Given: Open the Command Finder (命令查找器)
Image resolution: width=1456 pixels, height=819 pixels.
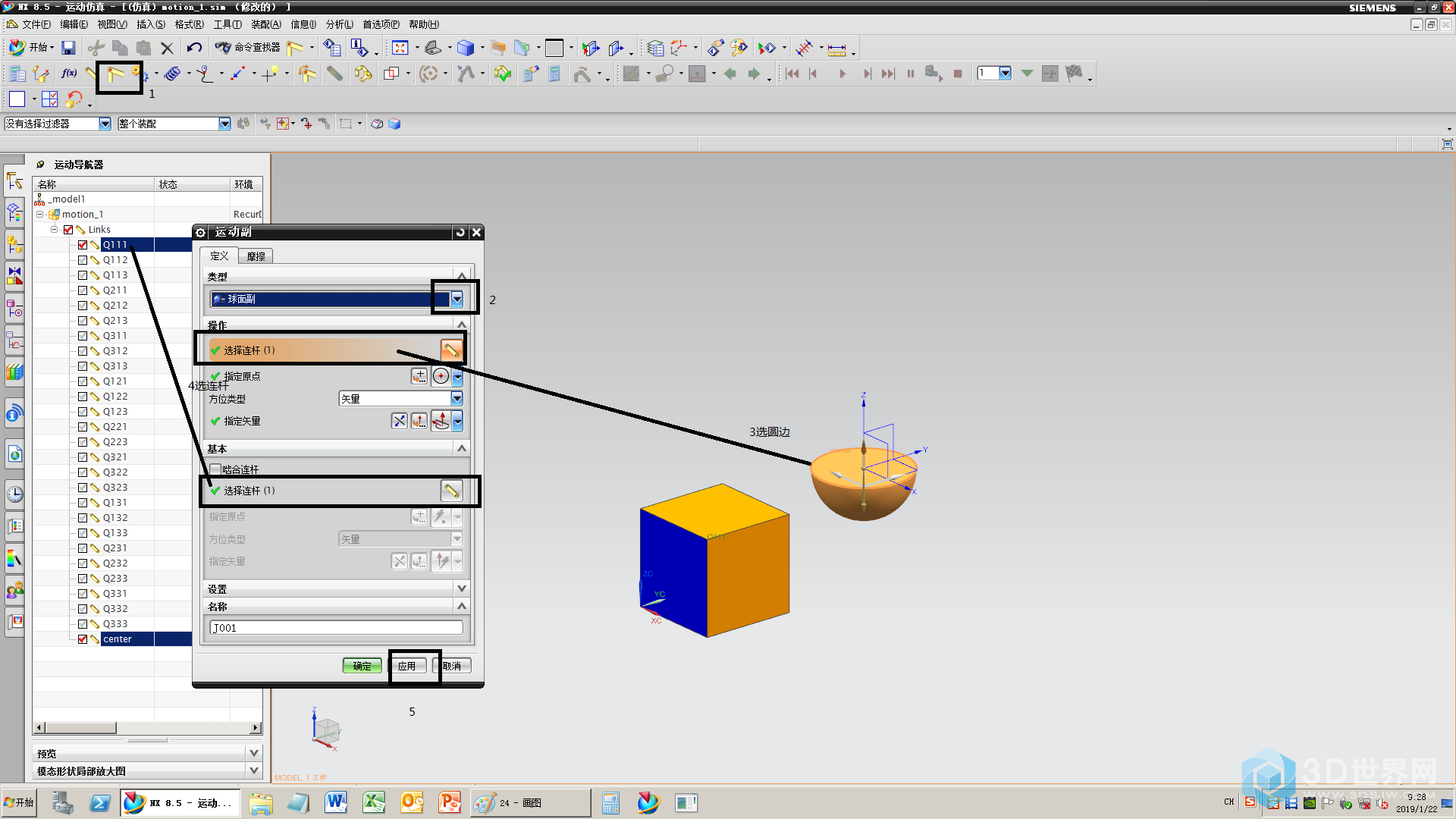Looking at the screenshot, I should (x=248, y=48).
